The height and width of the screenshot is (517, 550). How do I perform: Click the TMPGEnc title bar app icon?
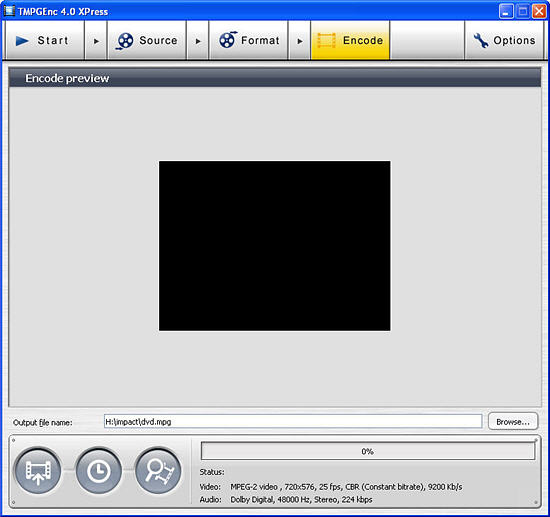click(x=9, y=11)
